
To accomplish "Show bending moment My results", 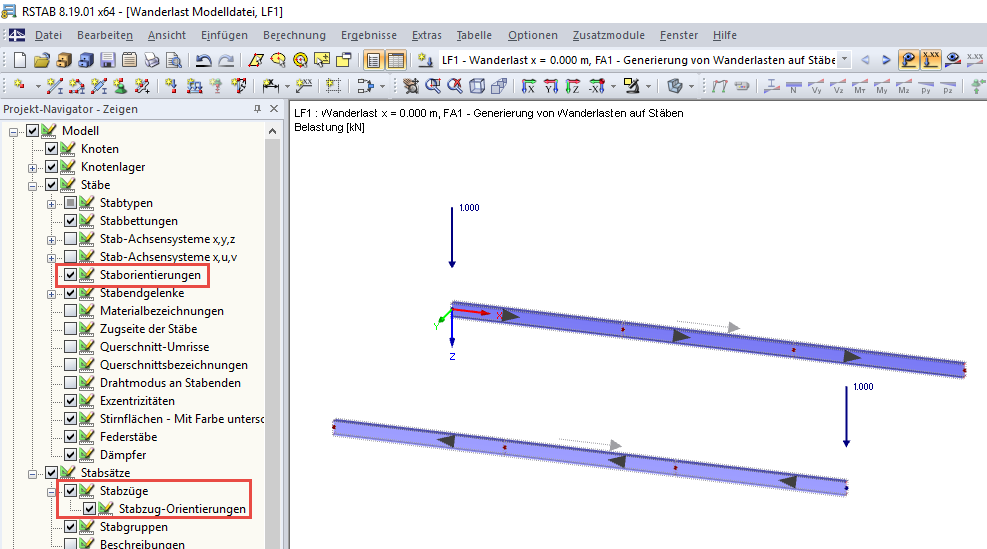I will click(882, 86).
